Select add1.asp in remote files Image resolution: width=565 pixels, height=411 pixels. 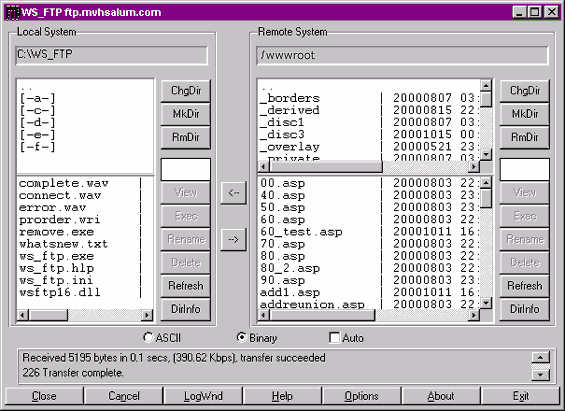pos(290,292)
